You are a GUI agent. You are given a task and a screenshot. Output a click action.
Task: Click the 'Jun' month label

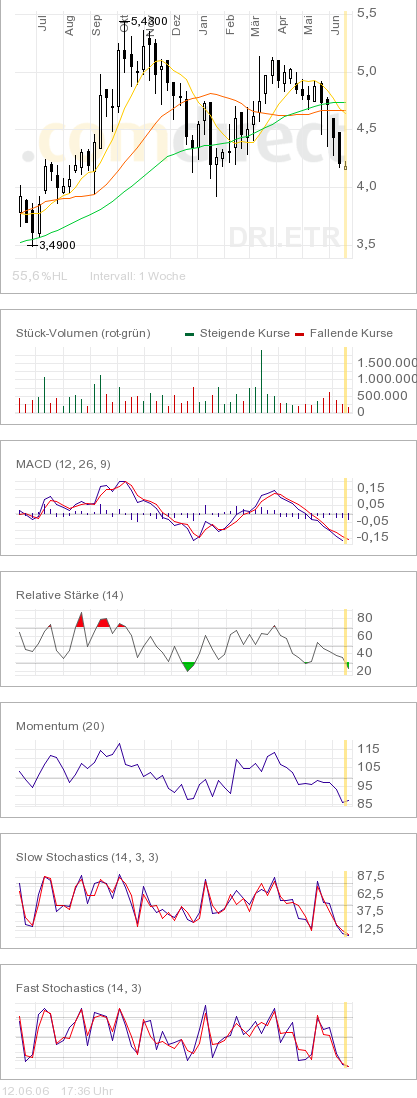click(x=335, y=26)
